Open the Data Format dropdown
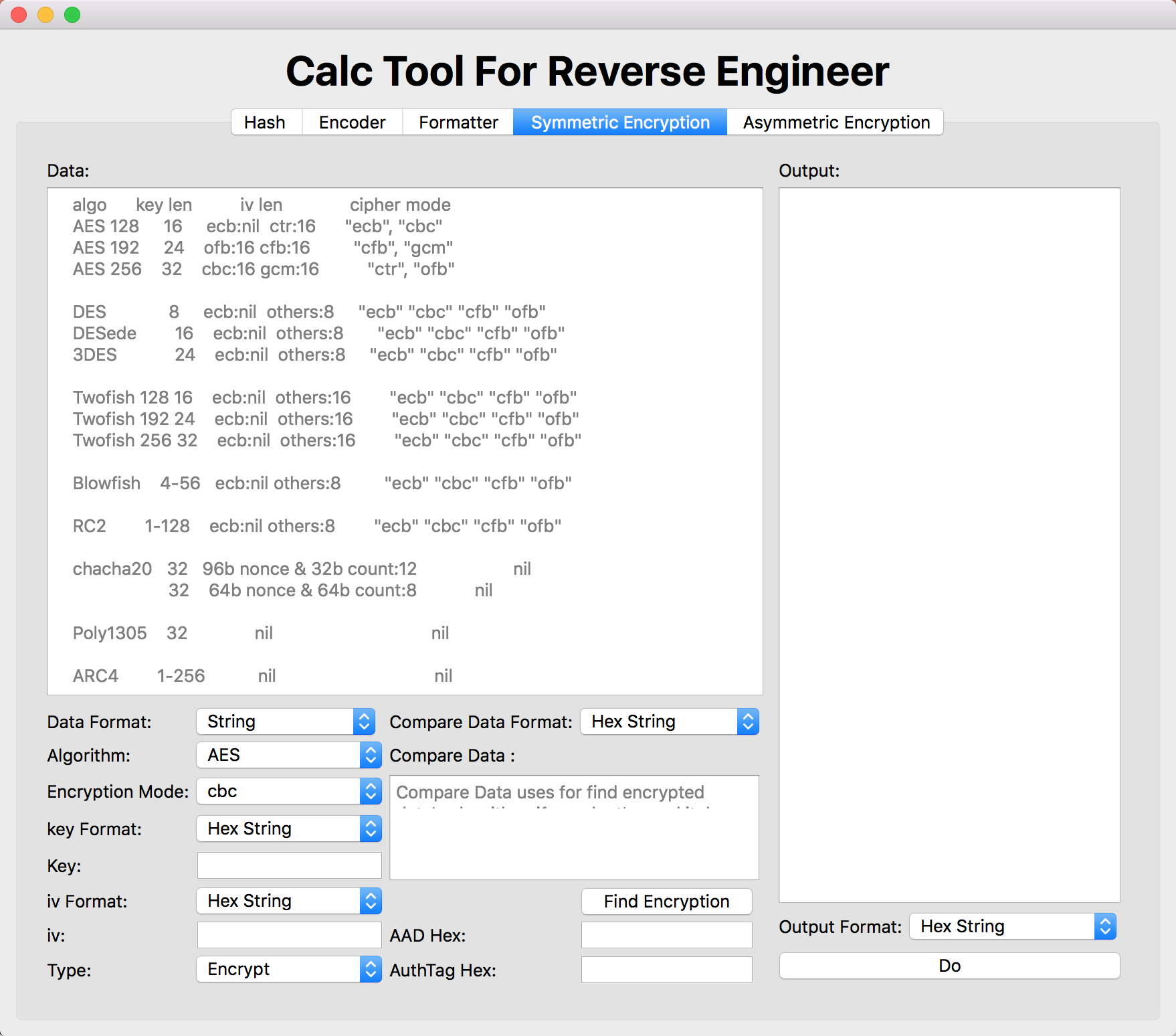This screenshot has width=1176, height=1036. pos(286,721)
